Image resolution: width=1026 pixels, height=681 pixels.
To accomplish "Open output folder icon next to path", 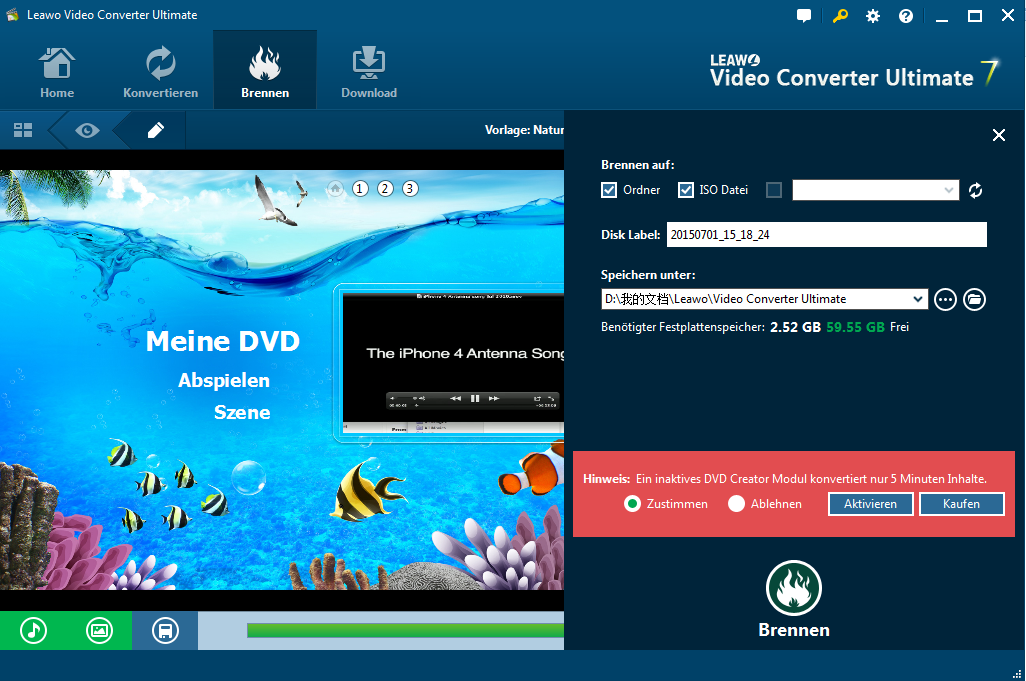I will click(x=975, y=299).
